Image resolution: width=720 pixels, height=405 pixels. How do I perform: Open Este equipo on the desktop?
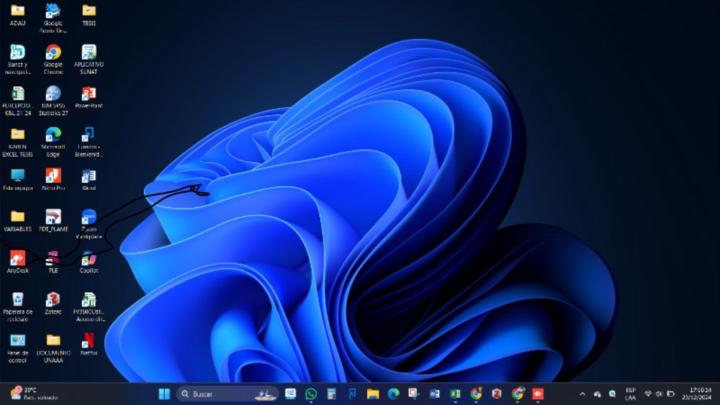[17, 180]
